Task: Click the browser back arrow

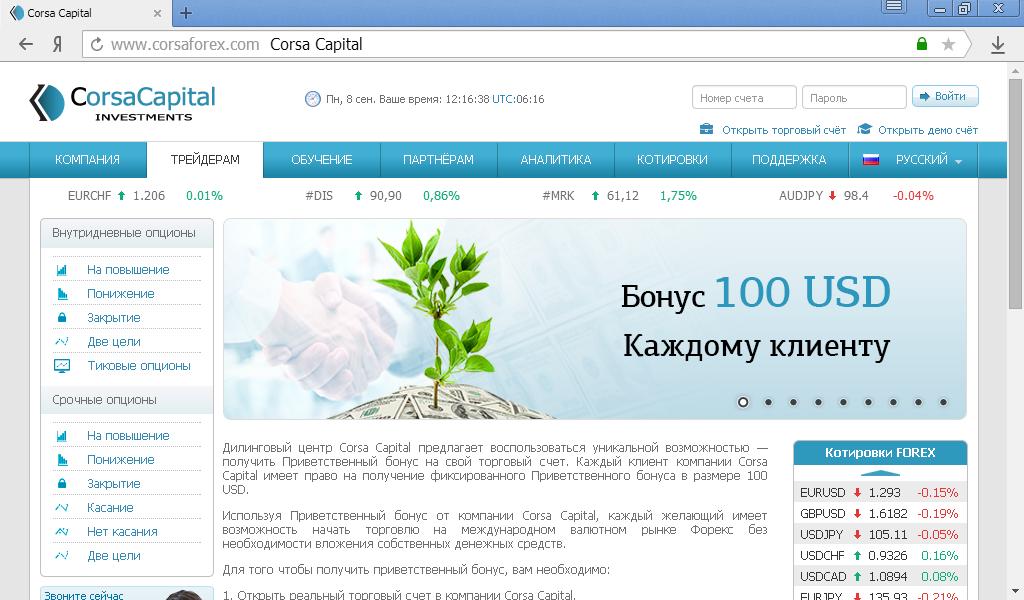Action: click(25, 44)
